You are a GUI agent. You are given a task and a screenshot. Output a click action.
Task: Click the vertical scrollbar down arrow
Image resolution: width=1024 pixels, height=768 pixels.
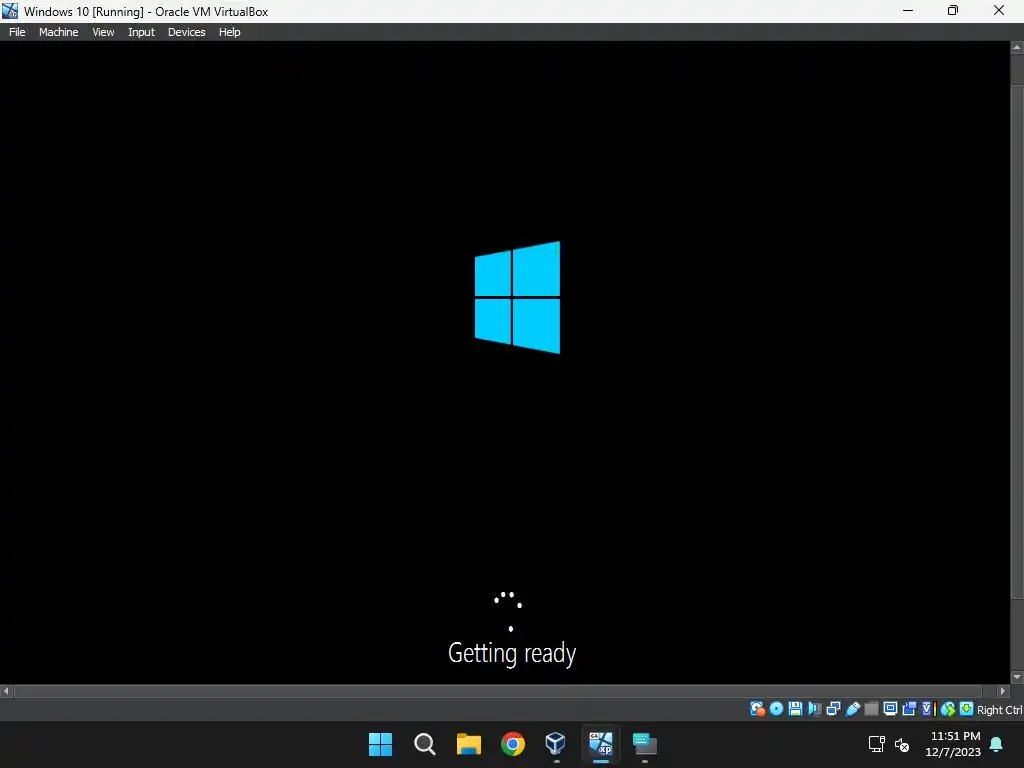1017,677
